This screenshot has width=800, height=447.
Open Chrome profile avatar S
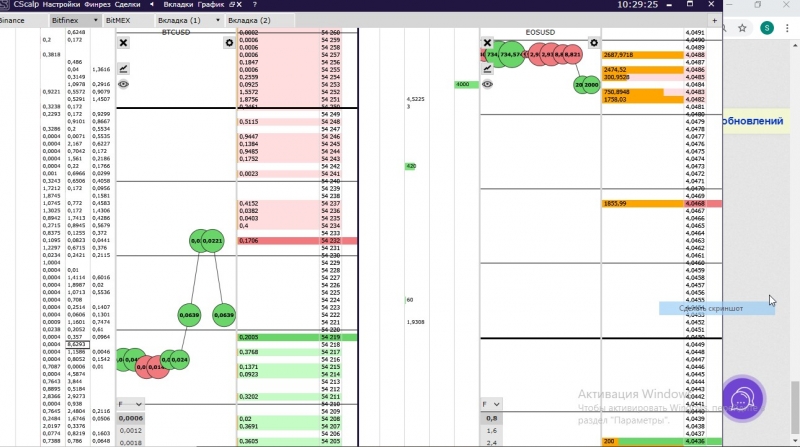click(x=767, y=28)
